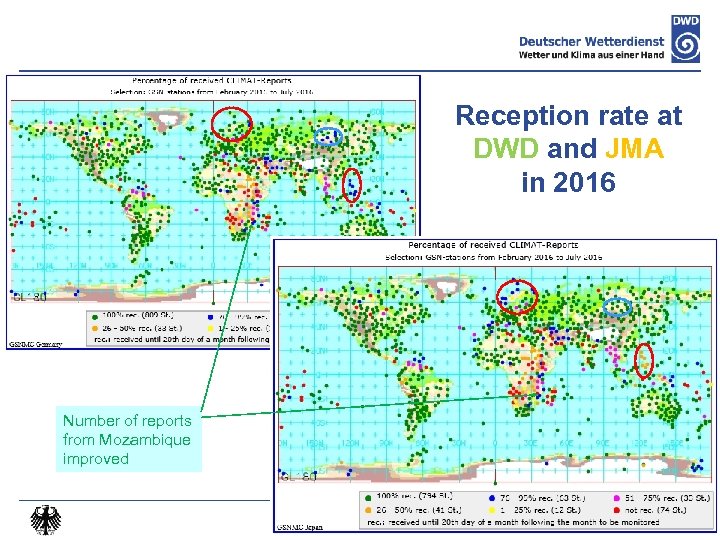This screenshot has width=720, height=540.
Task: Click Japan map subtitle 'February 2016 to July 2016'
Action: (550, 257)
